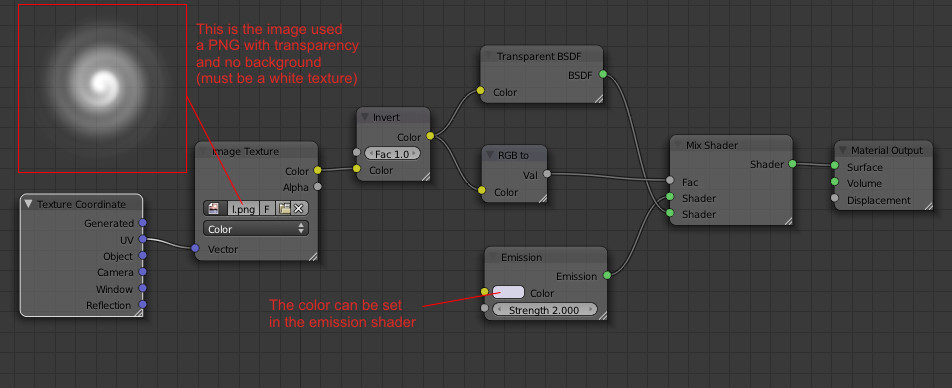The image size is (952, 388).
Task: Toggle the F fake user button
Action: (x=267, y=208)
